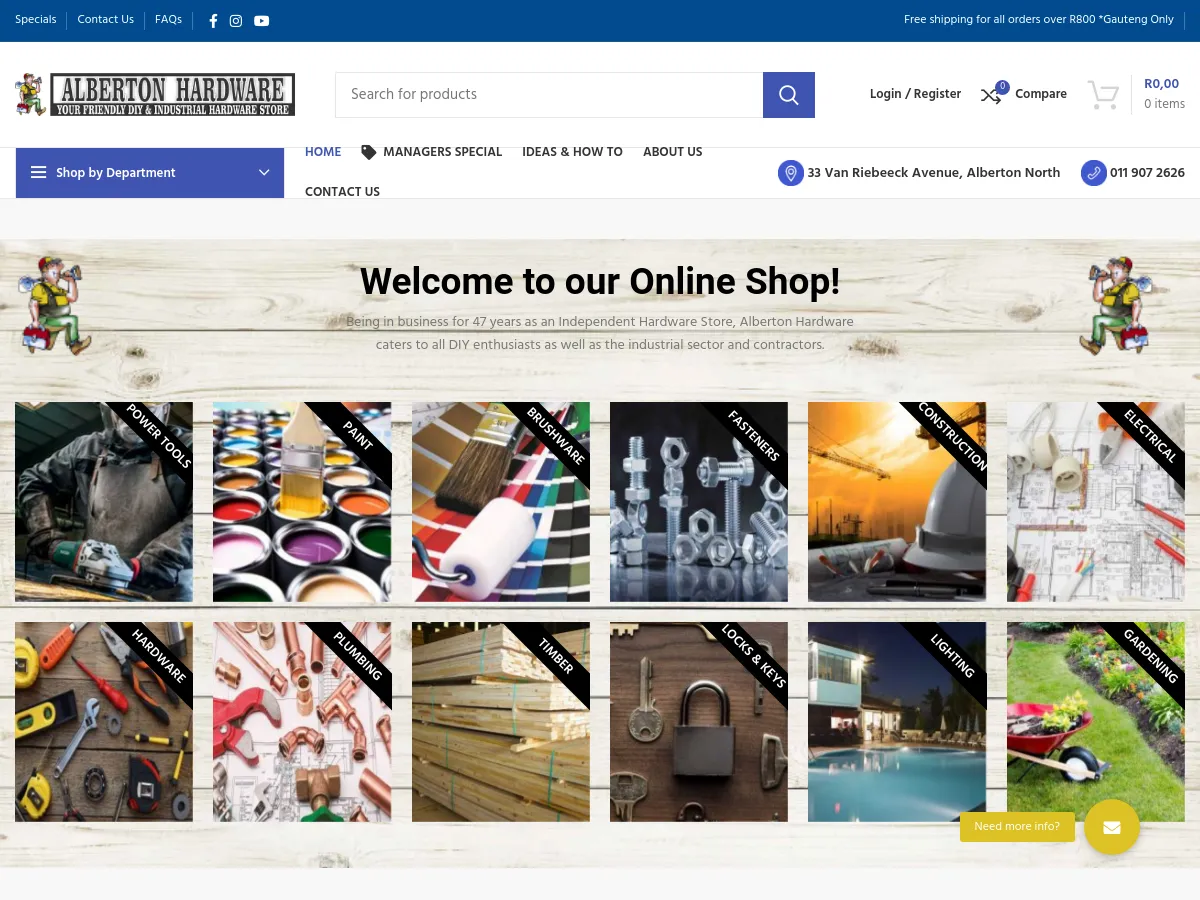Open the Instagram icon in the header
The height and width of the screenshot is (900, 1200).
coord(235,21)
